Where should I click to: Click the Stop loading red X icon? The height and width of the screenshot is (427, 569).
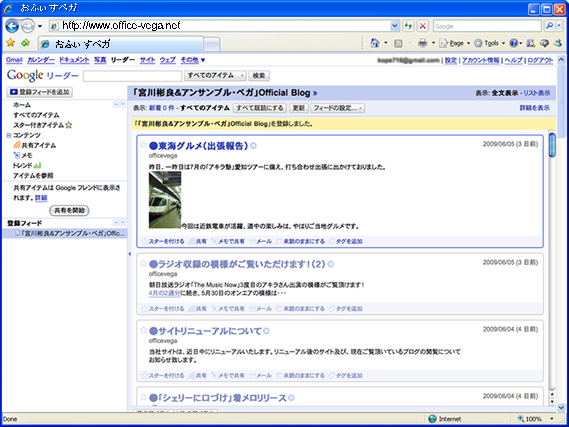click(423, 26)
